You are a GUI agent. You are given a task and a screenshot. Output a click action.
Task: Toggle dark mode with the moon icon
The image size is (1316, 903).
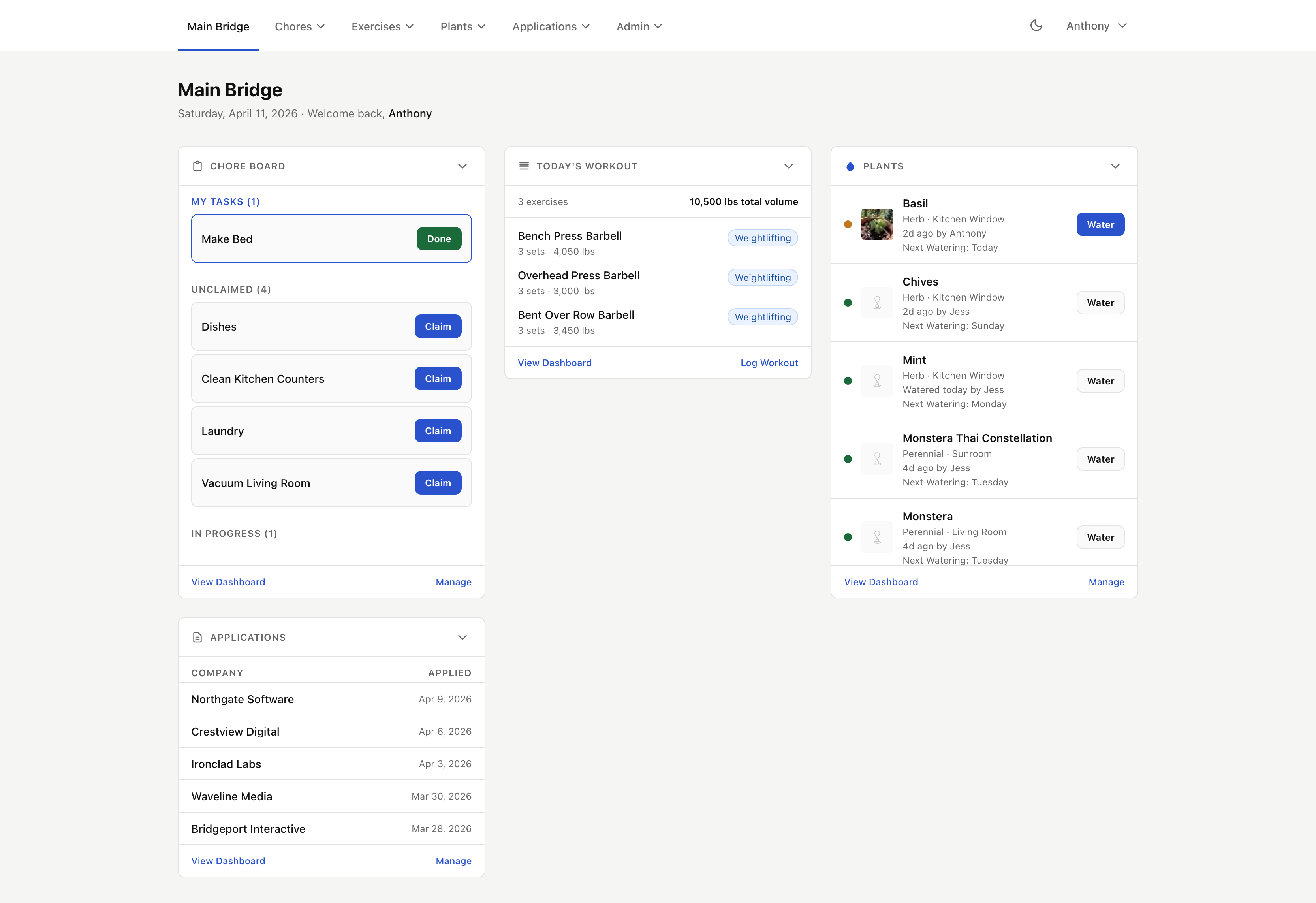(x=1036, y=25)
